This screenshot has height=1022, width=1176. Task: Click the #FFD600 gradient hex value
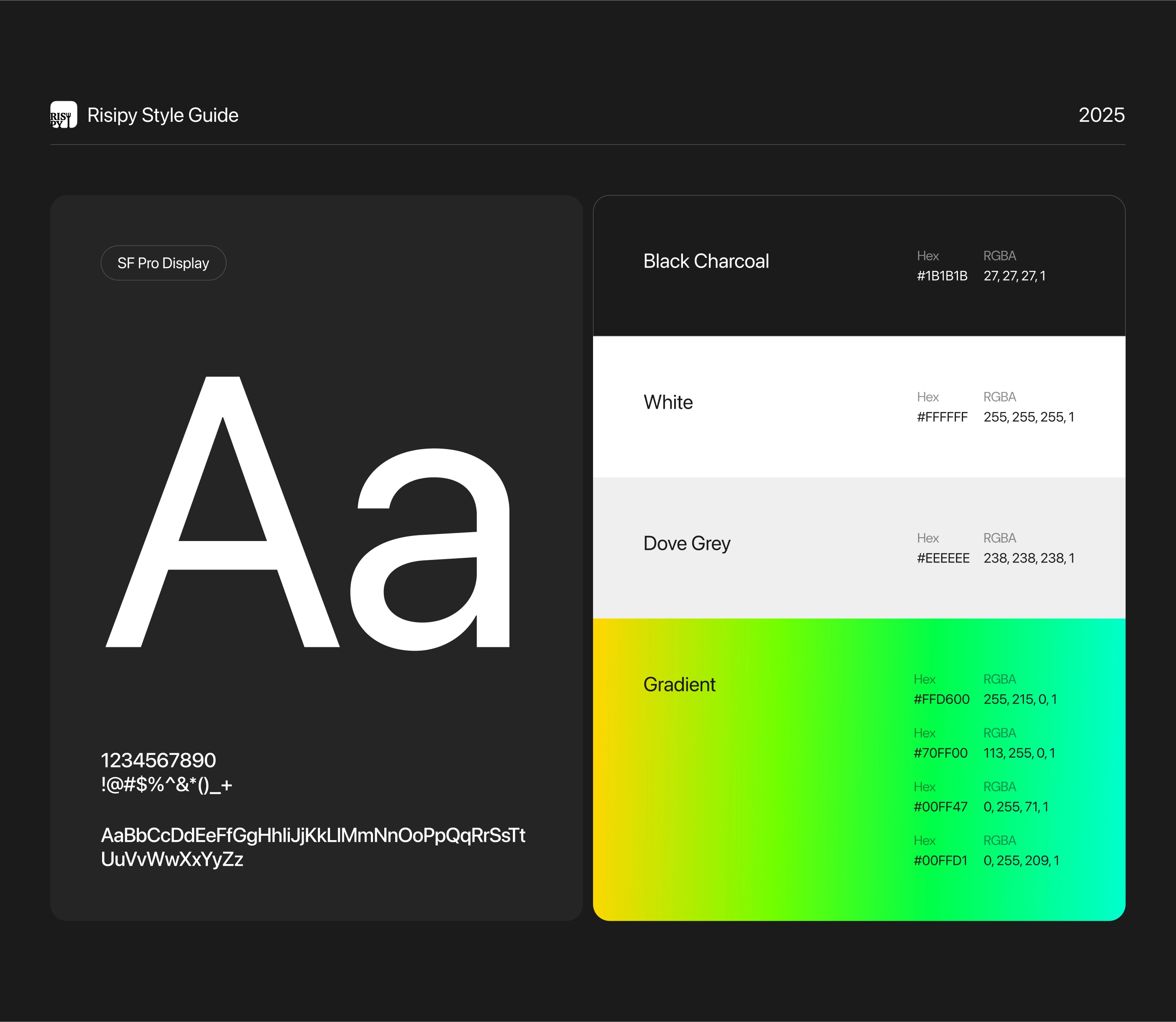[x=941, y=699]
